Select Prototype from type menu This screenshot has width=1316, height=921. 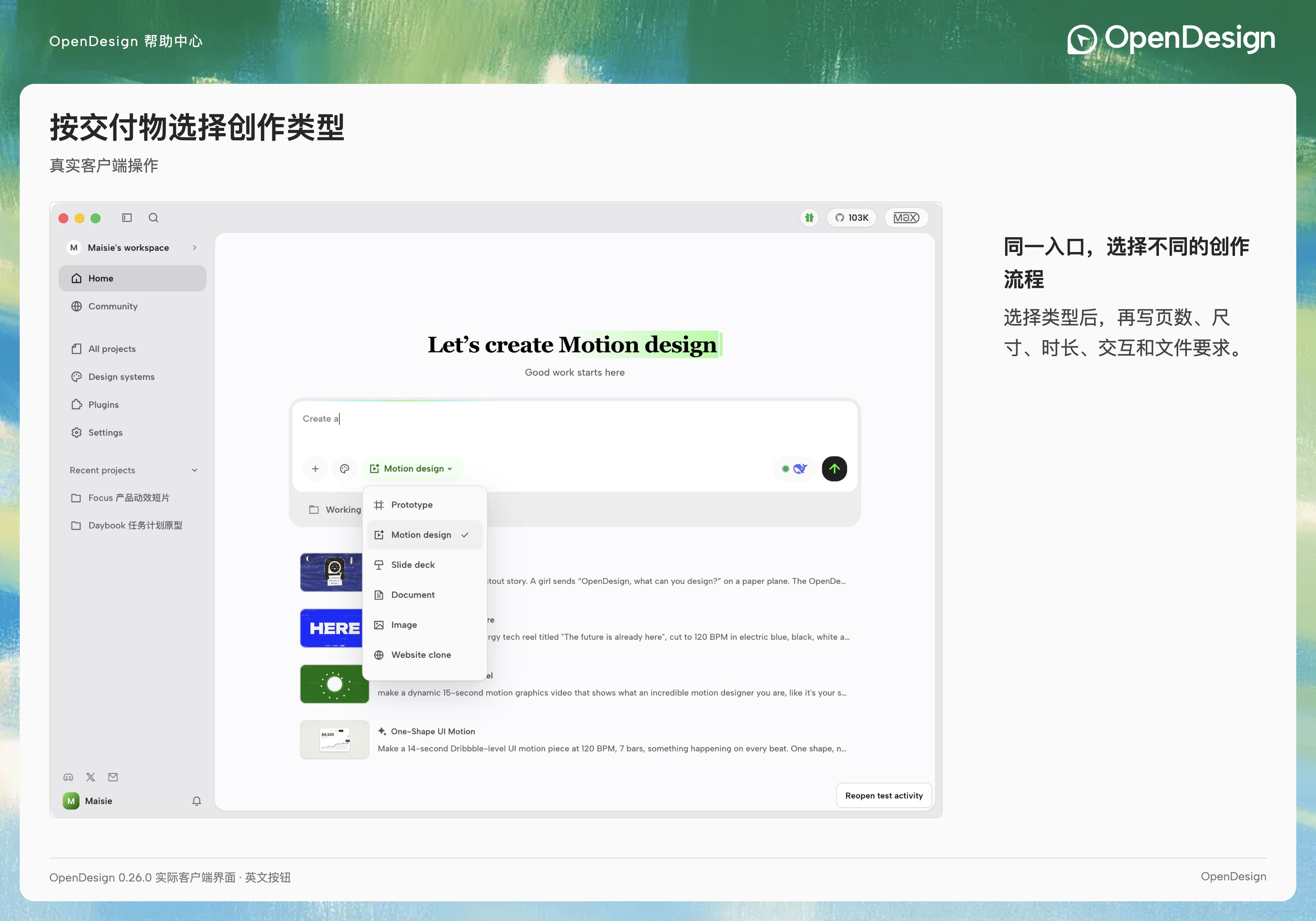425,505
